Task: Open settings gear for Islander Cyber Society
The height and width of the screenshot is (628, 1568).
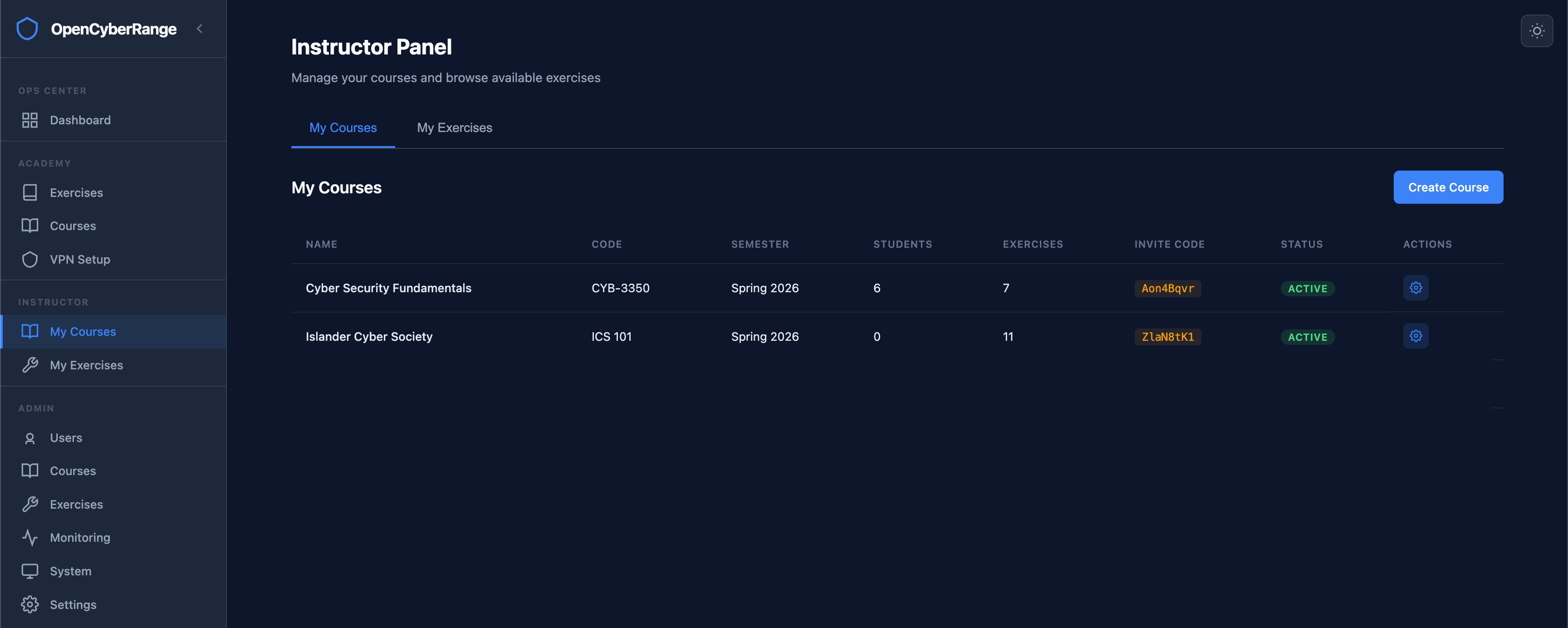Action: pos(1415,336)
